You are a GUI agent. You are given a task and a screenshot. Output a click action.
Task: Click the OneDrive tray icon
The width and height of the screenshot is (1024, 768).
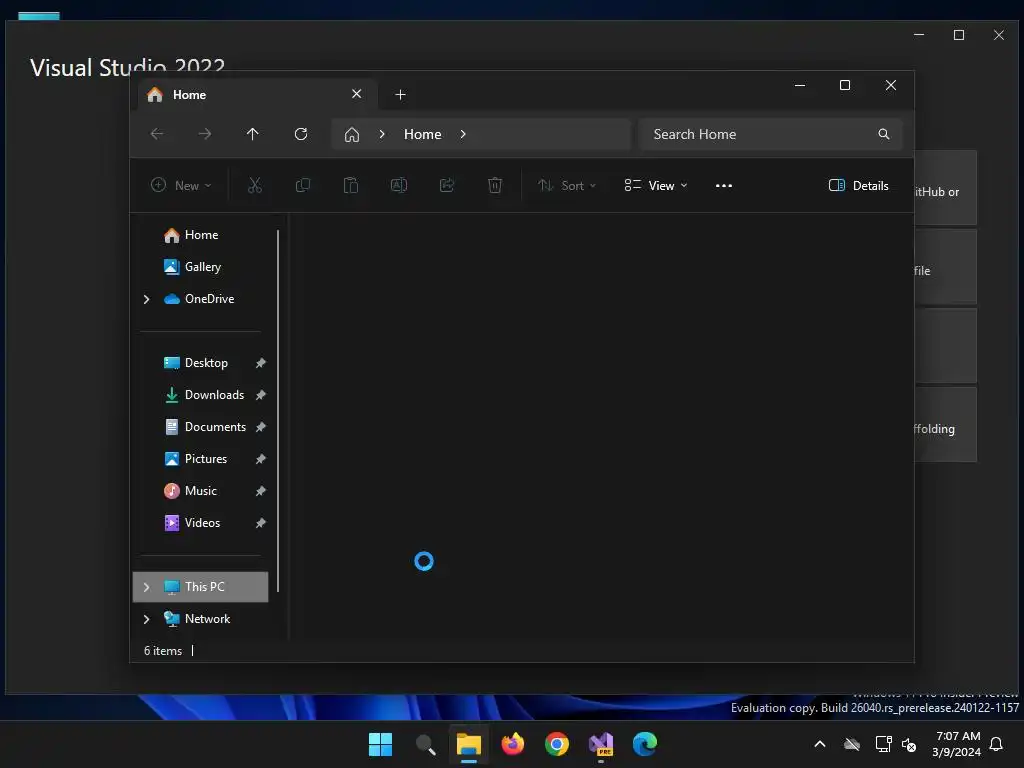(x=852, y=744)
